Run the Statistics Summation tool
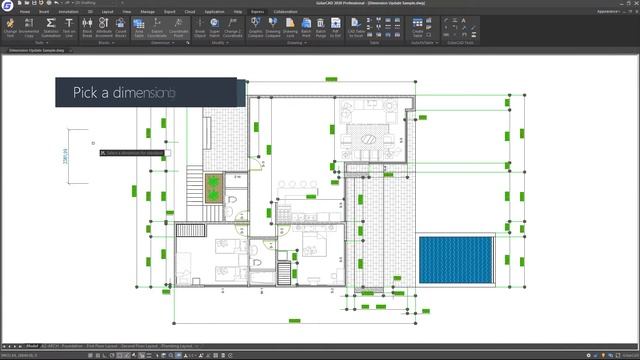The height and width of the screenshot is (360, 640). point(51,28)
